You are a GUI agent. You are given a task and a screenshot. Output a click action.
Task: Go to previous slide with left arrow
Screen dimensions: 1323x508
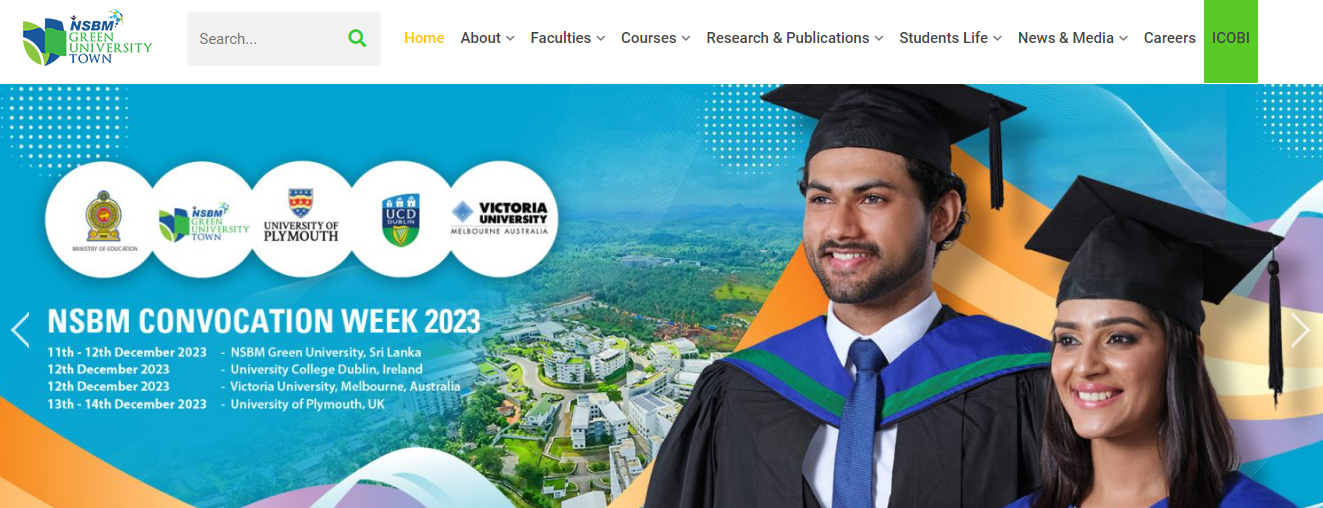20,330
